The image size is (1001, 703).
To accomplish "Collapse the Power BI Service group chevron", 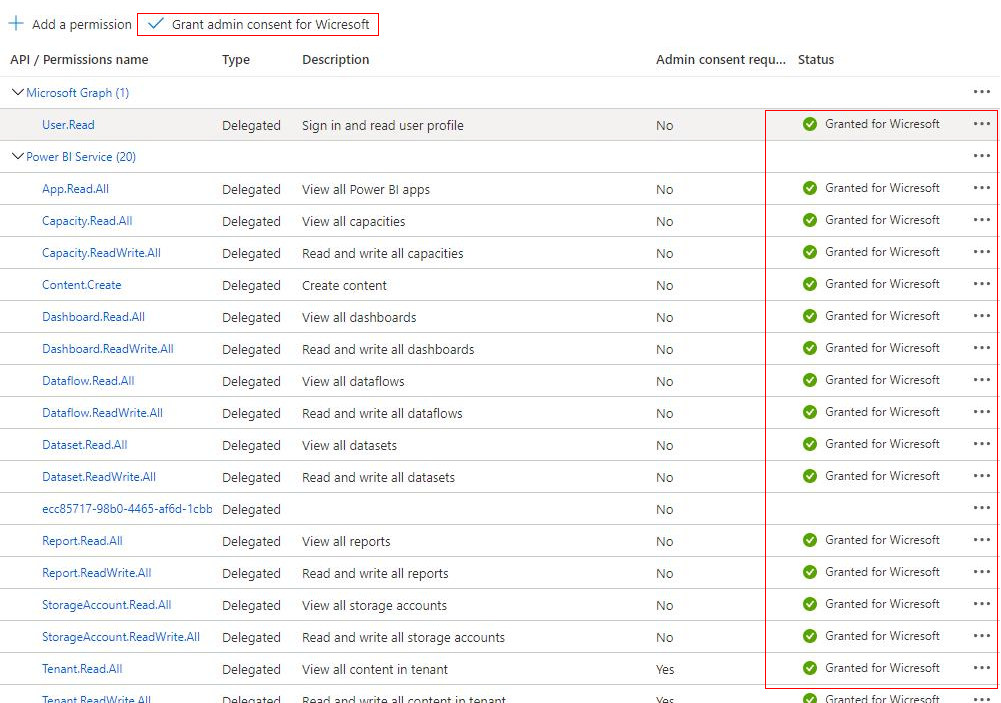I will coord(18,156).
